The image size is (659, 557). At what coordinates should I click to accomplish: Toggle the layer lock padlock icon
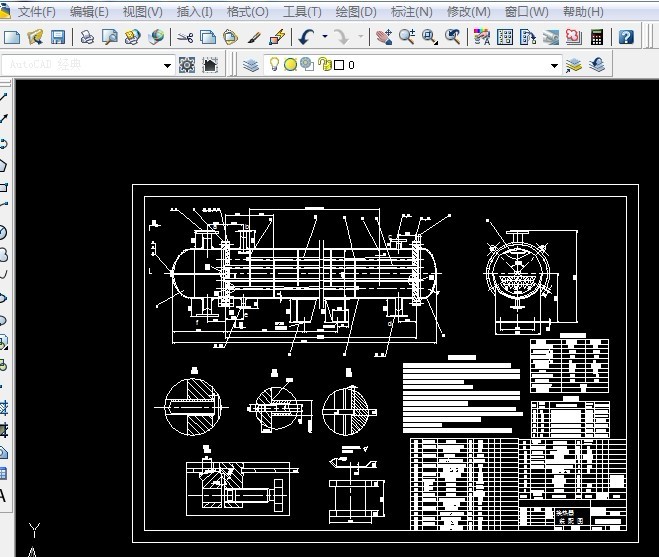click(323, 65)
